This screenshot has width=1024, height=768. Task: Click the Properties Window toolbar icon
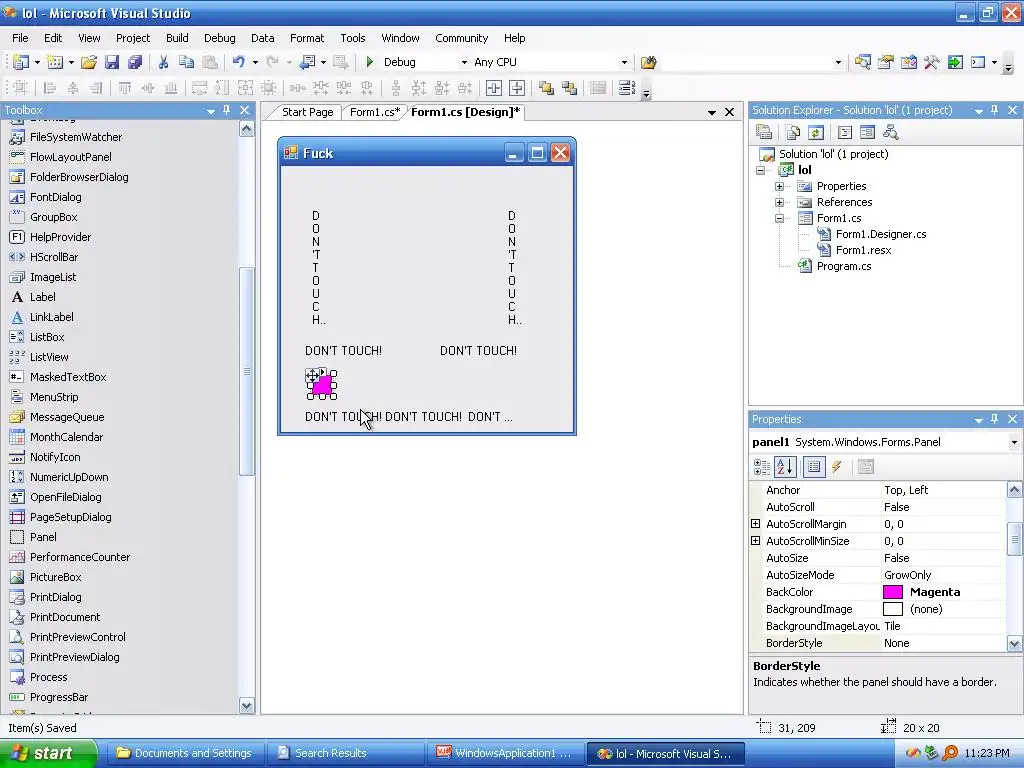pyautogui.click(x=886, y=62)
